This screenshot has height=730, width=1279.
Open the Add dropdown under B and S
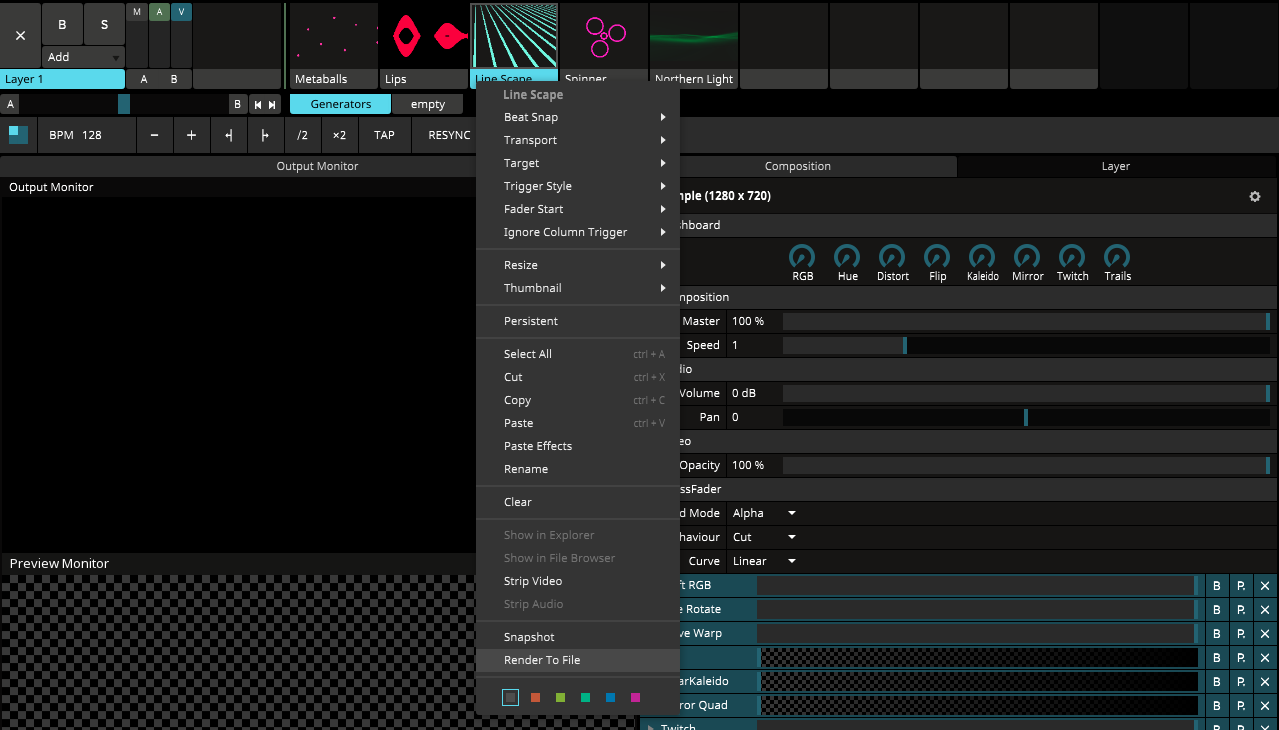84,57
